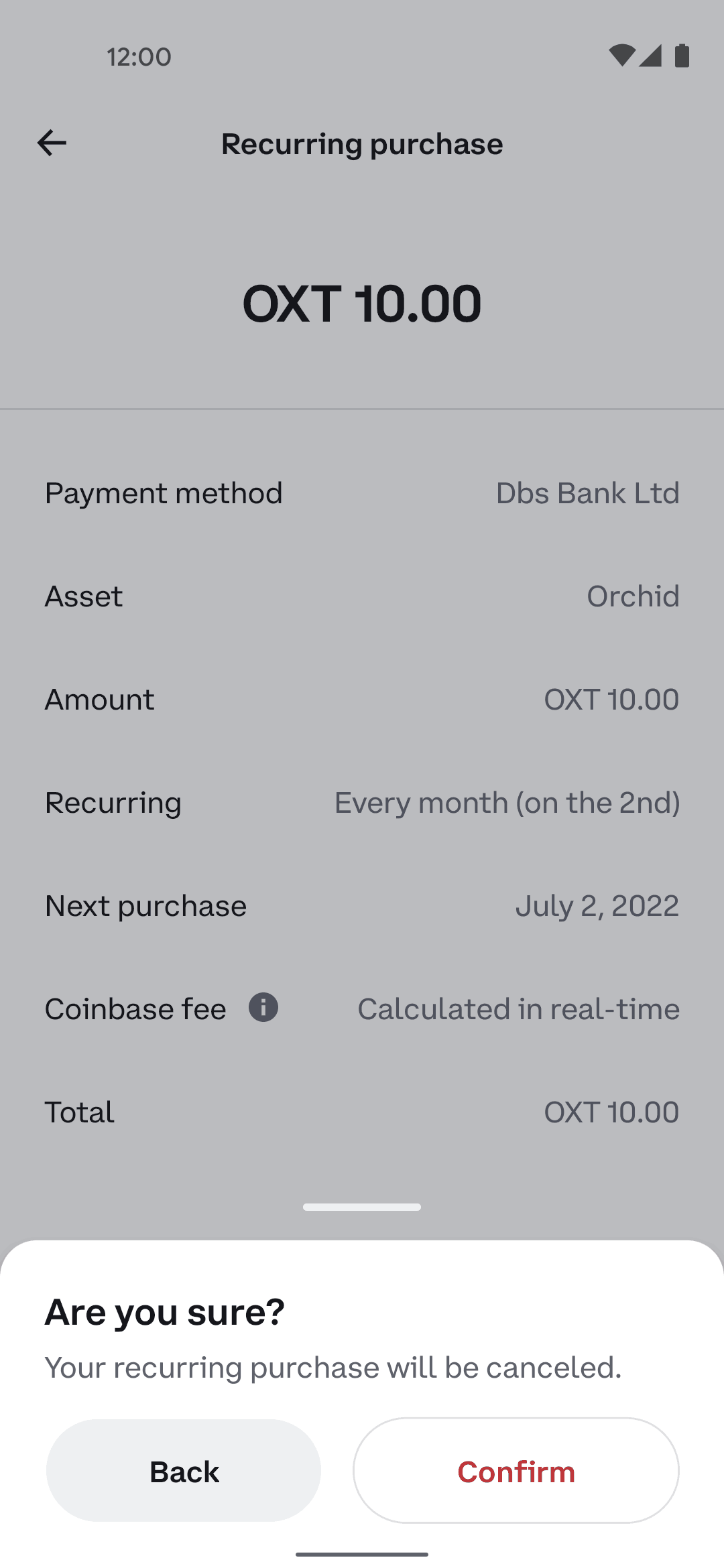
Task: Tap the back arrow in header
Action: tap(52, 143)
